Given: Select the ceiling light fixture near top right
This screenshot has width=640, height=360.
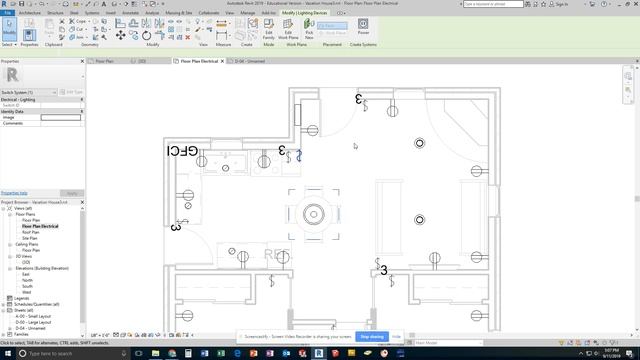Looking at the screenshot, I should coord(420,143).
